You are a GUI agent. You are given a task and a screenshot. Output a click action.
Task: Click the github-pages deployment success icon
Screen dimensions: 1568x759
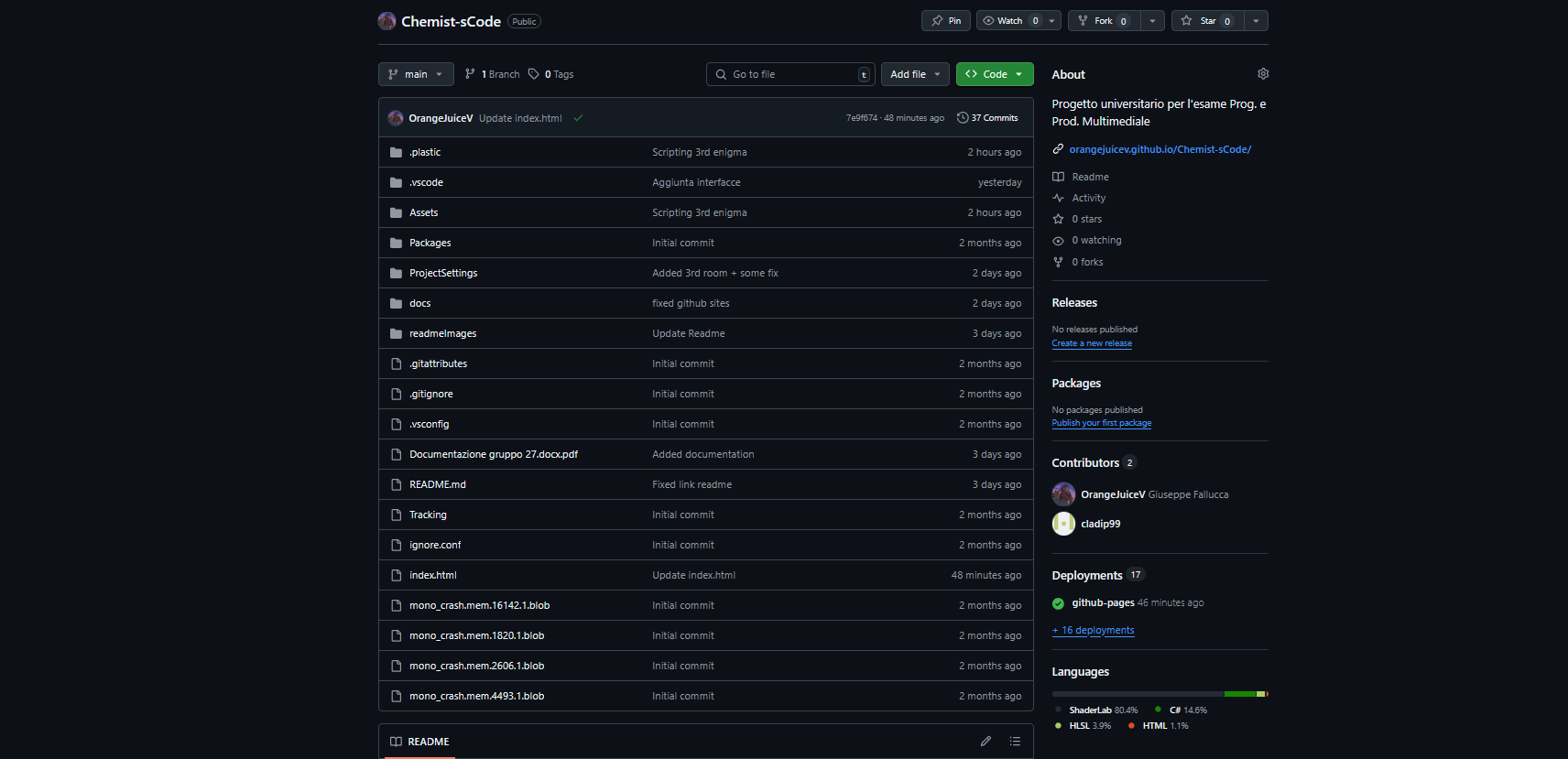point(1058,603)
